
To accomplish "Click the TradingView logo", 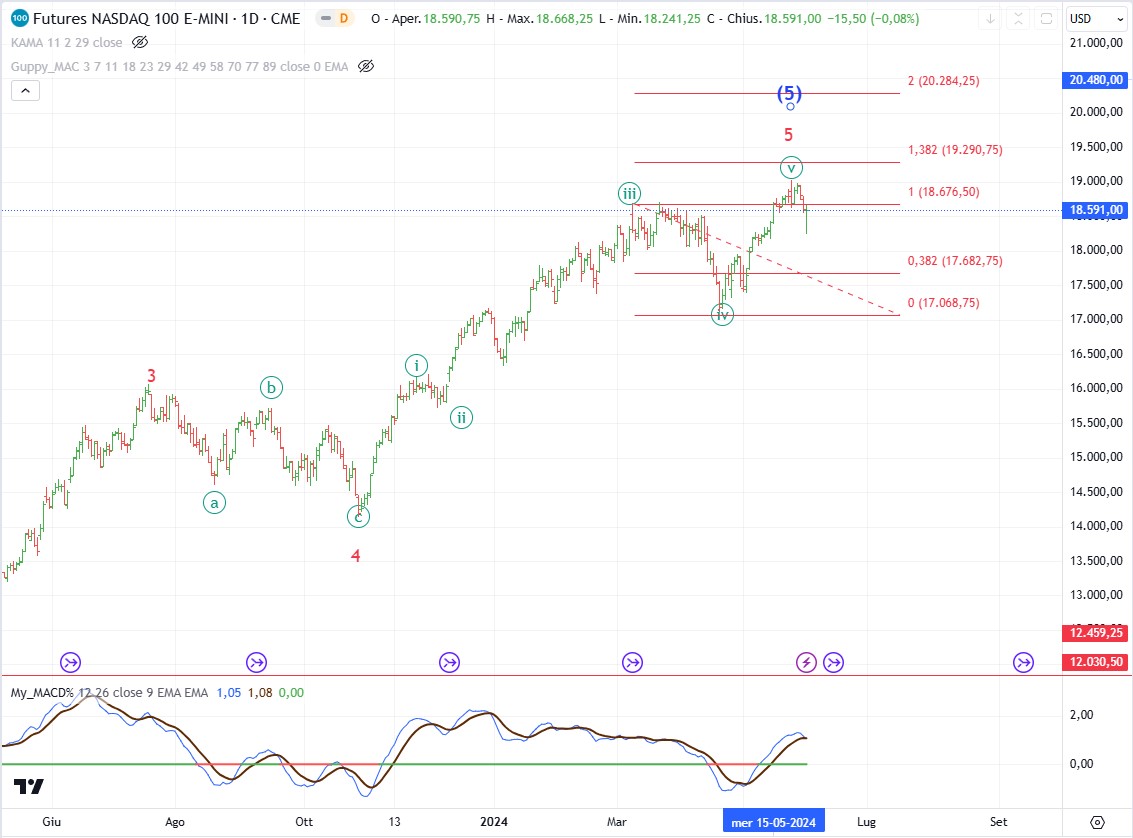I will [x=29, y=787].
